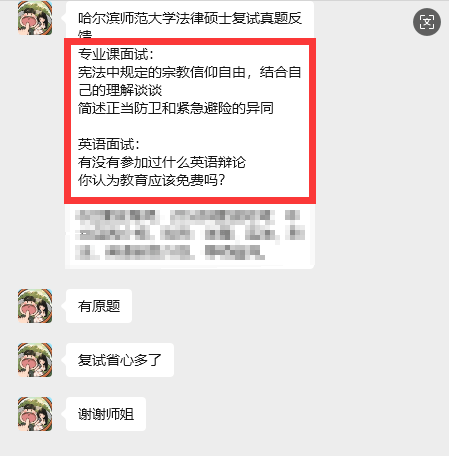Open avatar beside the 哈尔滨师范大学 message

coord(35,18)
